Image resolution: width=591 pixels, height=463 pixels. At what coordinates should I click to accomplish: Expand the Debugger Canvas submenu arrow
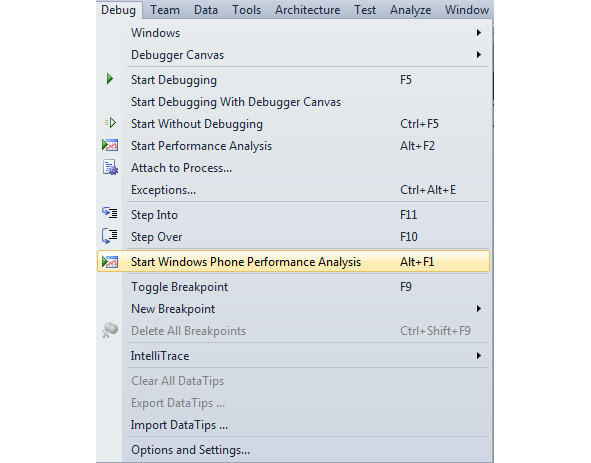[x=479, y=55]
